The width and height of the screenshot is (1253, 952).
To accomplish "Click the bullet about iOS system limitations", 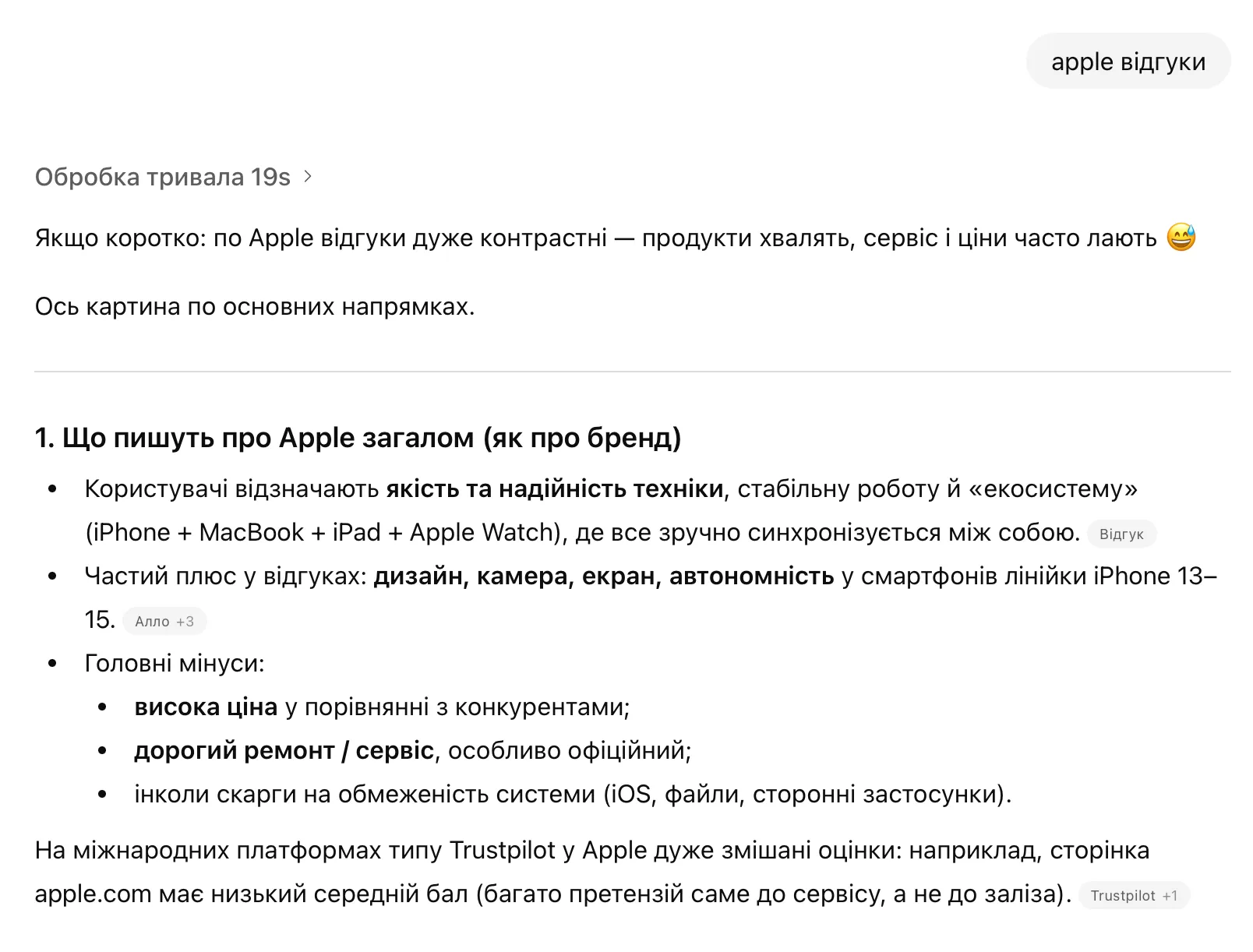I will point(572,794).
